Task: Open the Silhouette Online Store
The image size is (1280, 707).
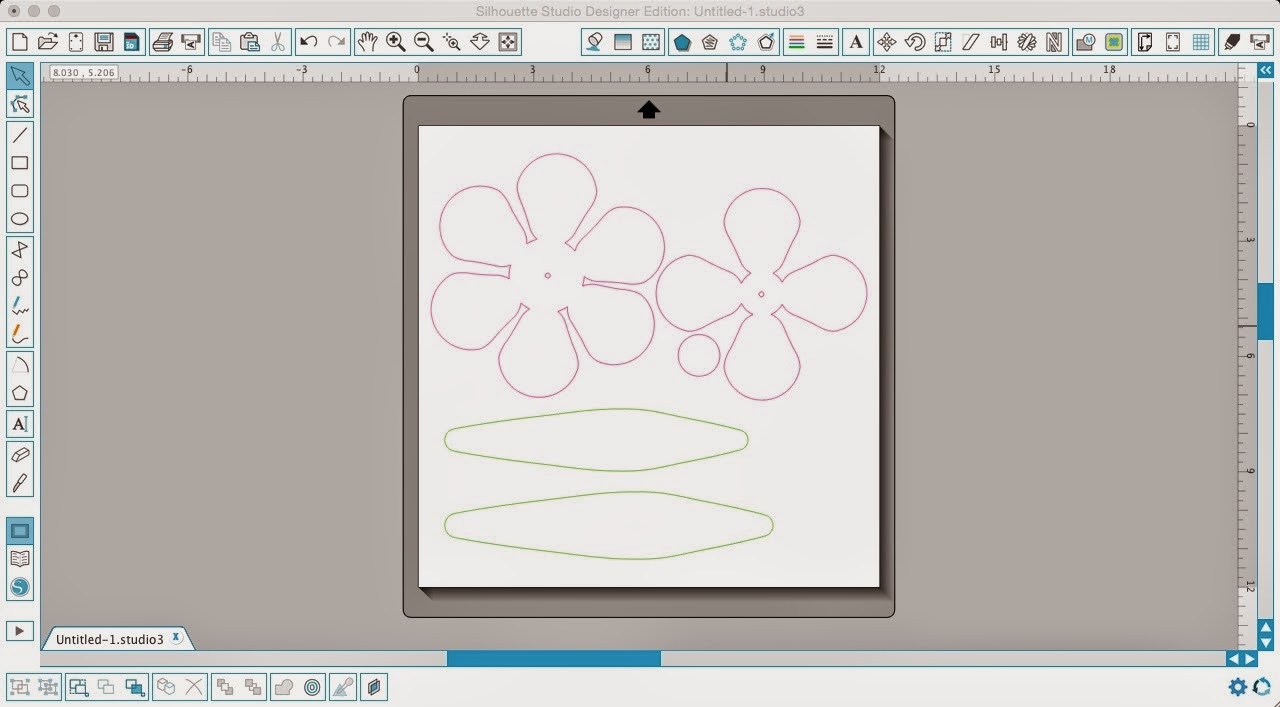Action: [x=20, y=587]
